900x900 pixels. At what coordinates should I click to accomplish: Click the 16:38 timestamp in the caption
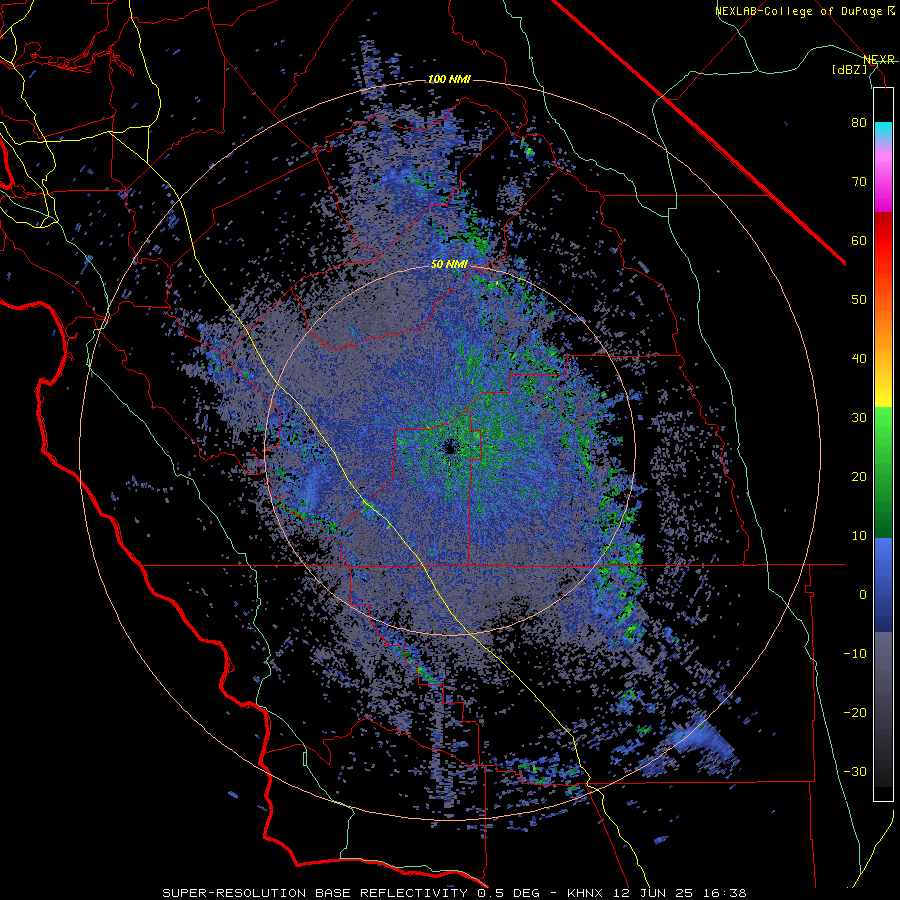(x=726, y=893)
